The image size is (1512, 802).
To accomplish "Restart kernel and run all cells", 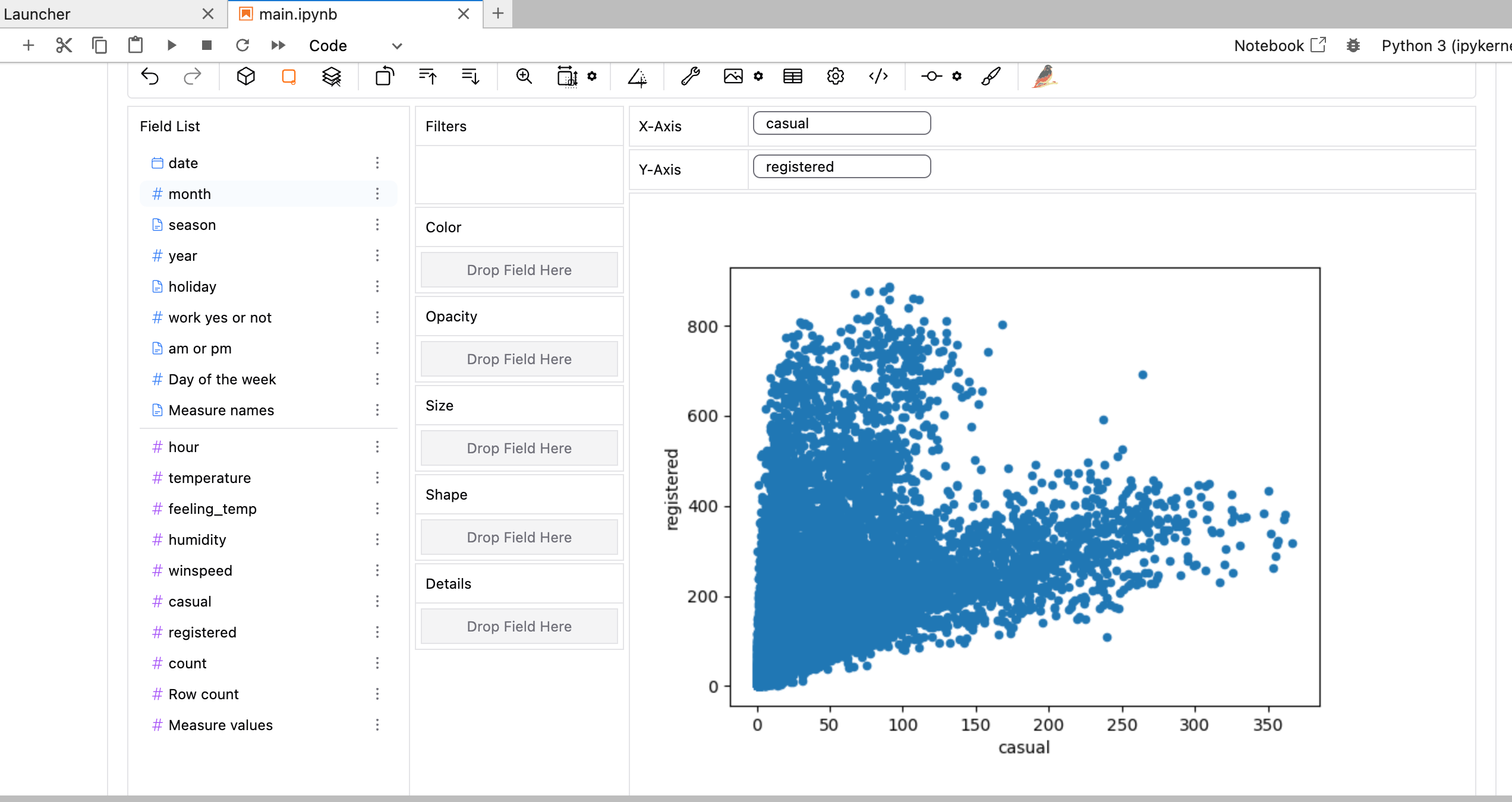I will 278,45.
